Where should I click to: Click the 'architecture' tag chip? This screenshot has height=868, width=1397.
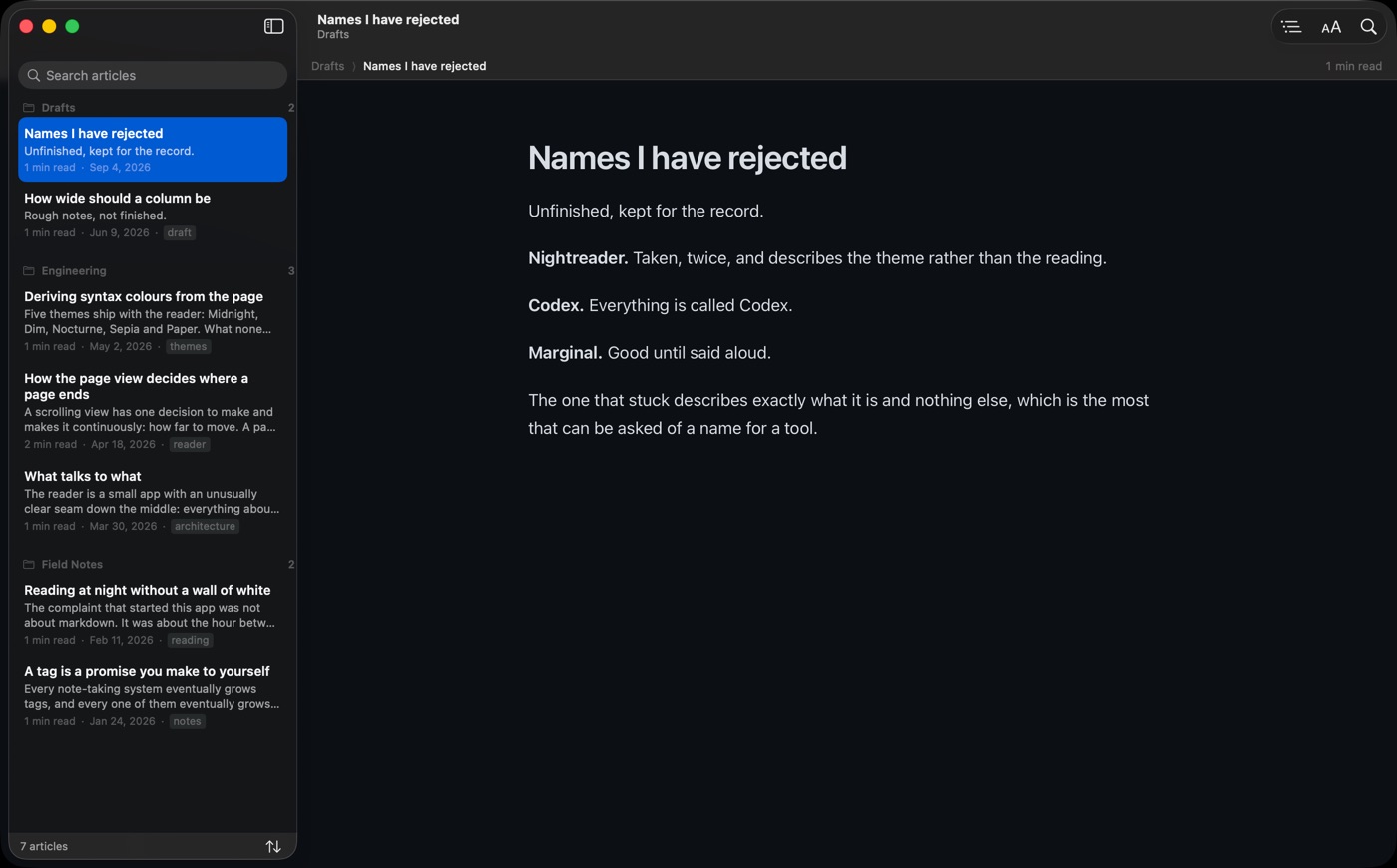coord(205,526)
